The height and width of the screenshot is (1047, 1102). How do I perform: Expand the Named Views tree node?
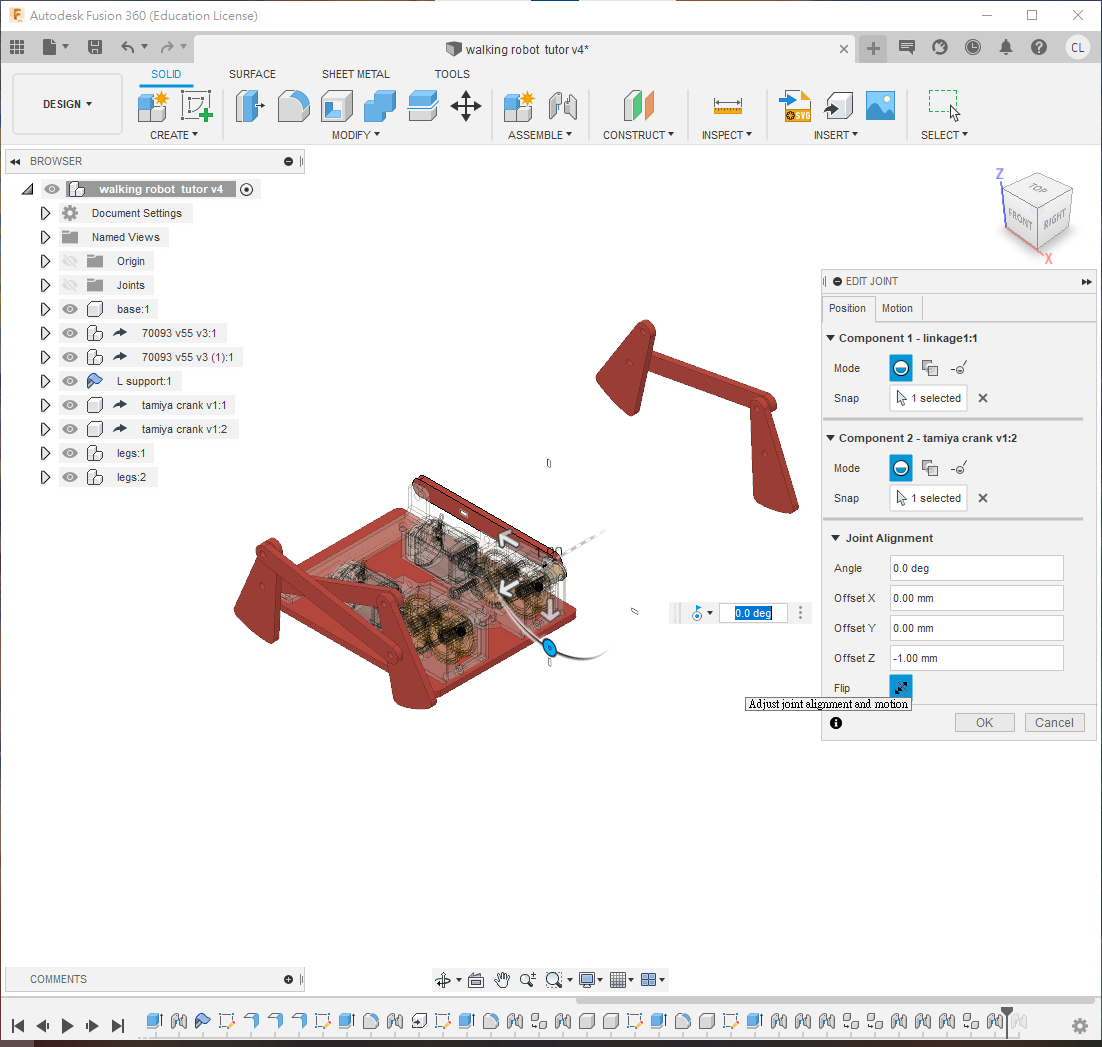[x=45, y=237]
